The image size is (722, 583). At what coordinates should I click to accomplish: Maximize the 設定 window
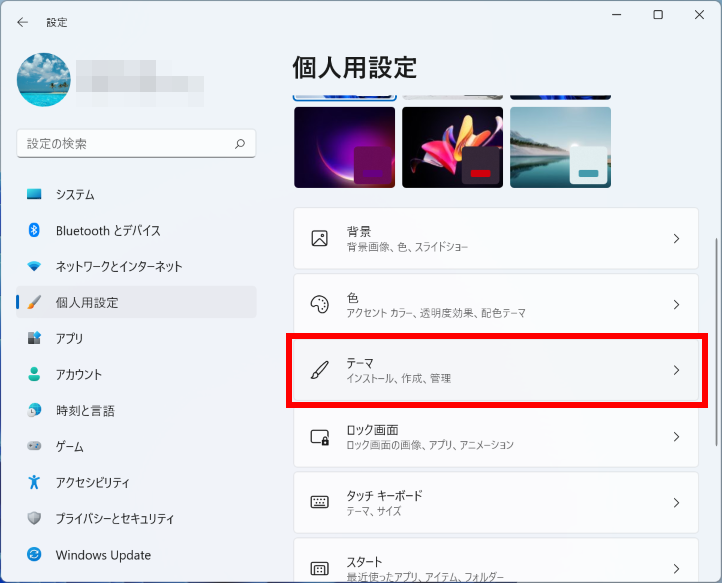658,15
